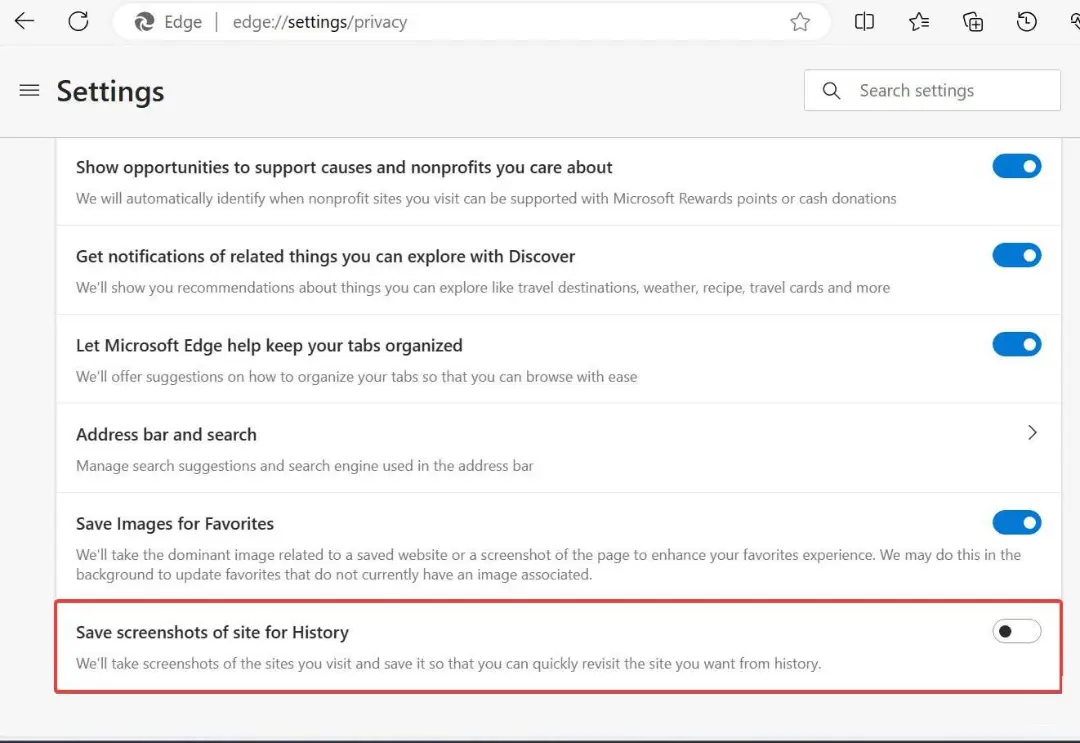This screenshot has width=1080, height=743.
Task: Expand Address bar and search chevron
Action: [1032, 432]
